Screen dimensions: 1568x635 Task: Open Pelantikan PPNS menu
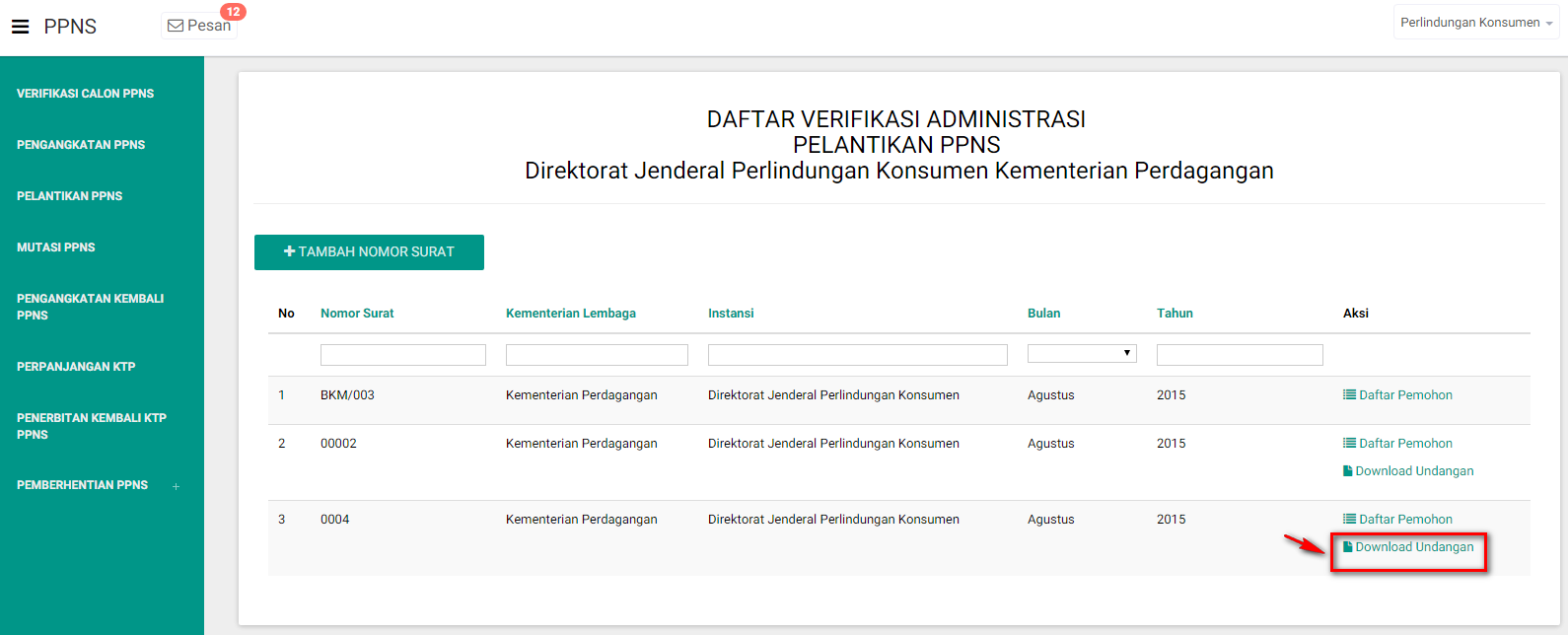click(x=70, y=196)
